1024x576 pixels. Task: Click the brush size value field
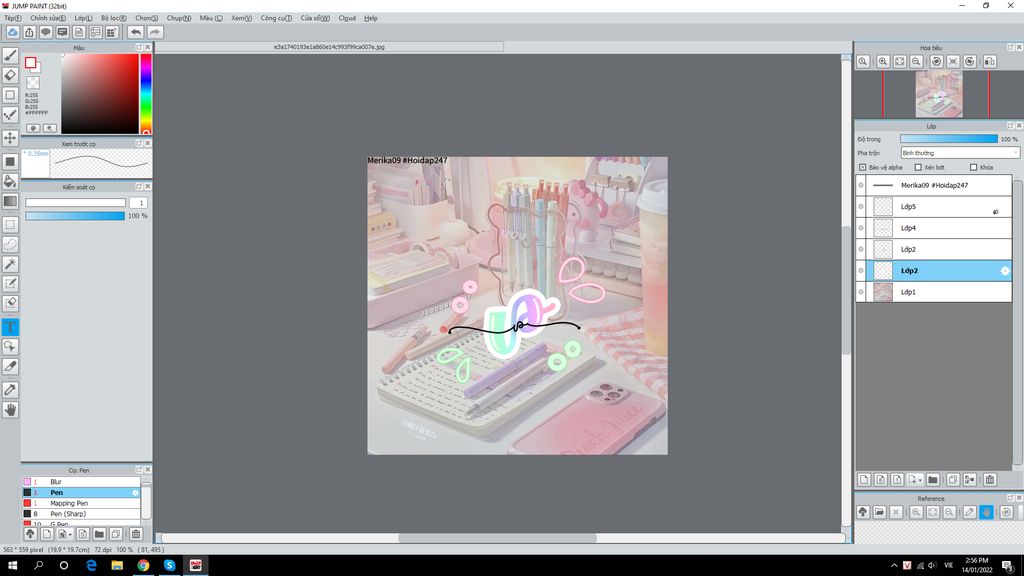(138, 203)
